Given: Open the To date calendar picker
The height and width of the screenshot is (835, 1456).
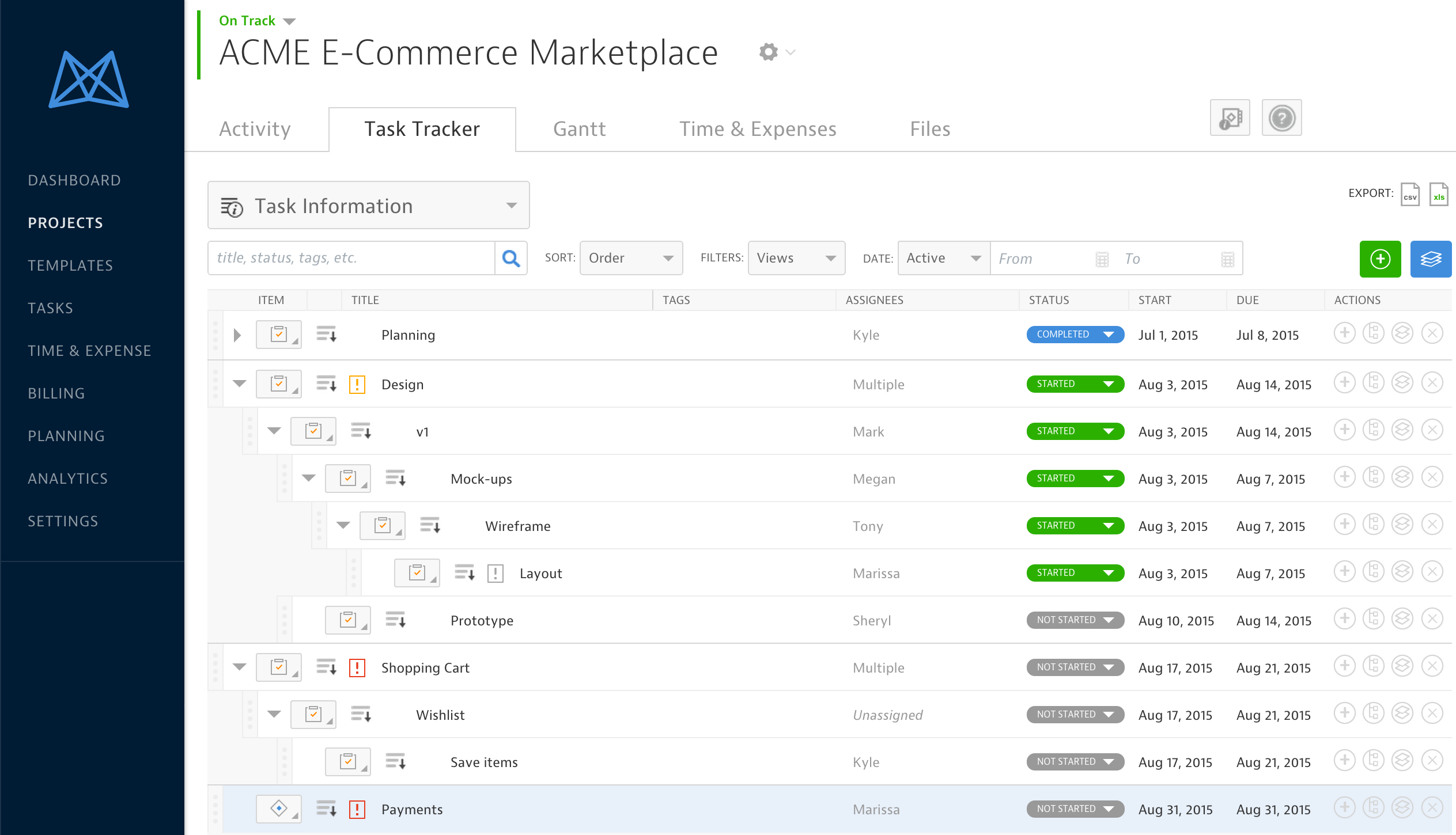Looking at the screenshot, I should click(1227, 259).
